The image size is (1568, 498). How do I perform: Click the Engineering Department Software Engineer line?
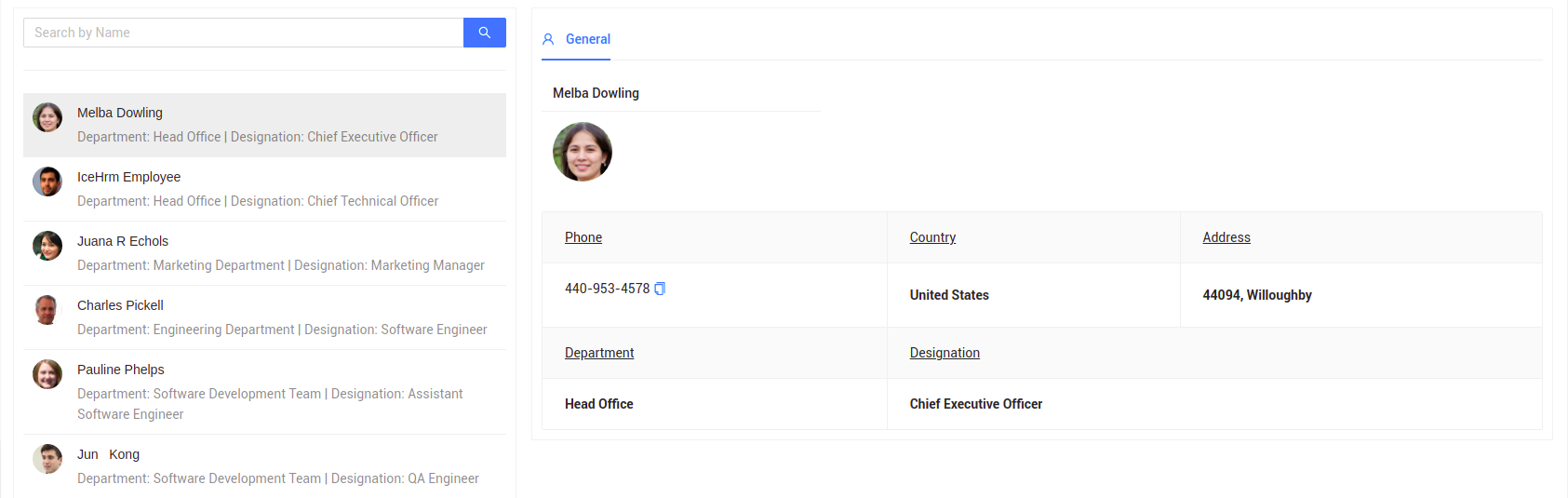click(282, 330)
